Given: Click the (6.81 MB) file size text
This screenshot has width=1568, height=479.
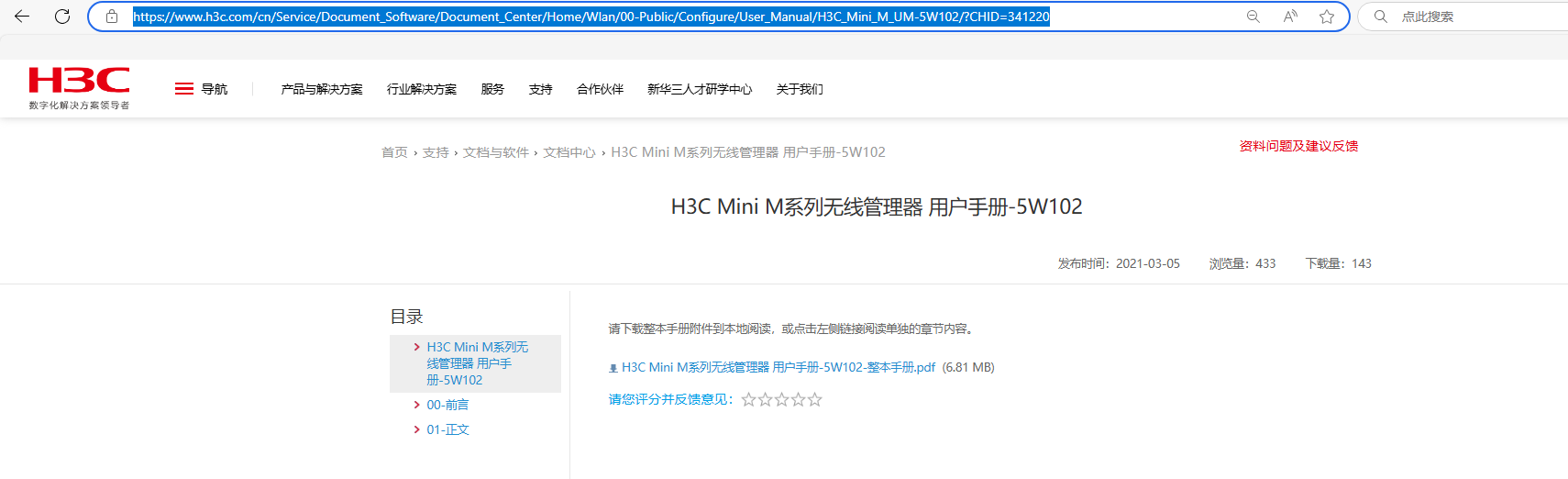Looking at the screenshot, I should click(x=968, y=367).
